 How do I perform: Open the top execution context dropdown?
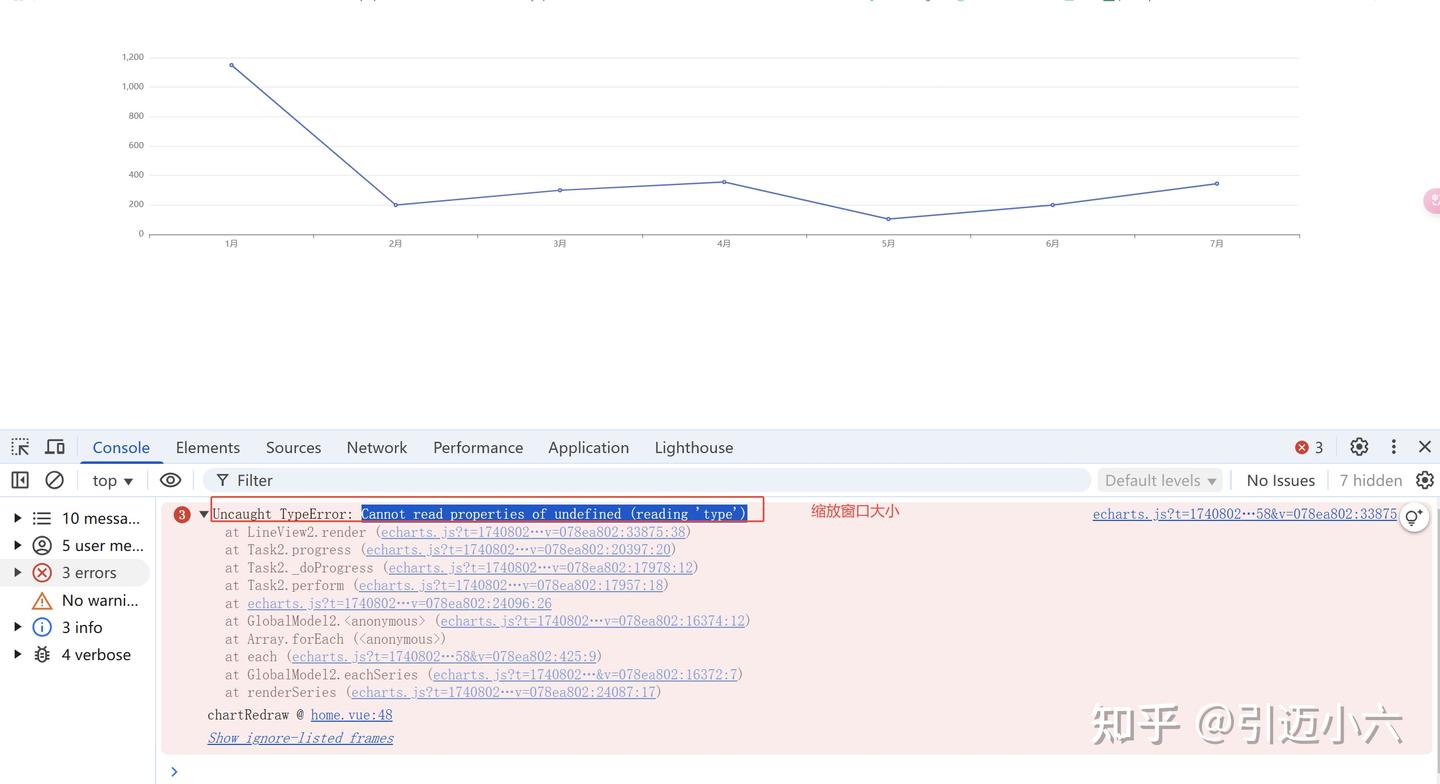click(110, 480)
